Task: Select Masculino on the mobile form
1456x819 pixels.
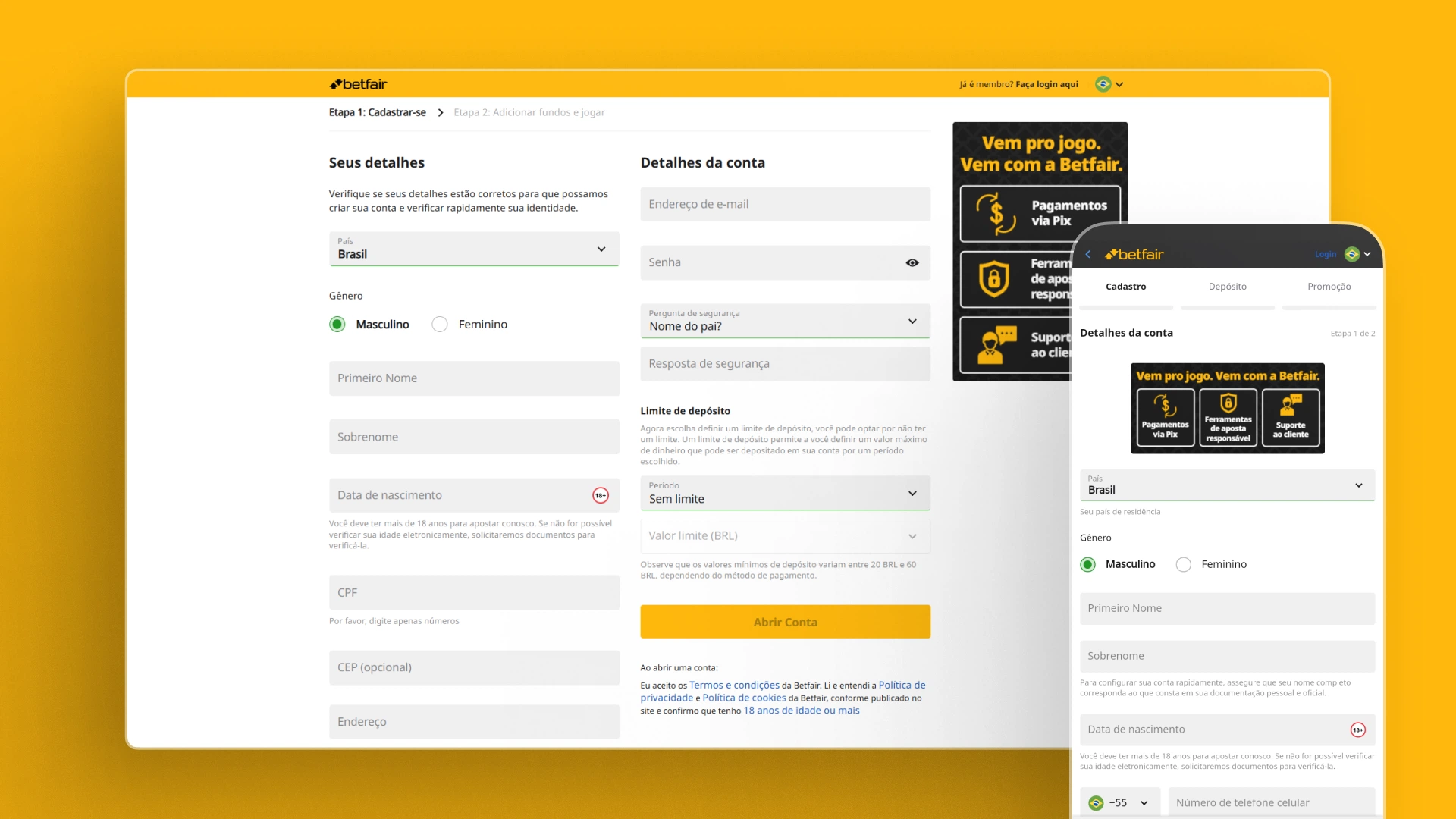Action: coord(1088,564)
